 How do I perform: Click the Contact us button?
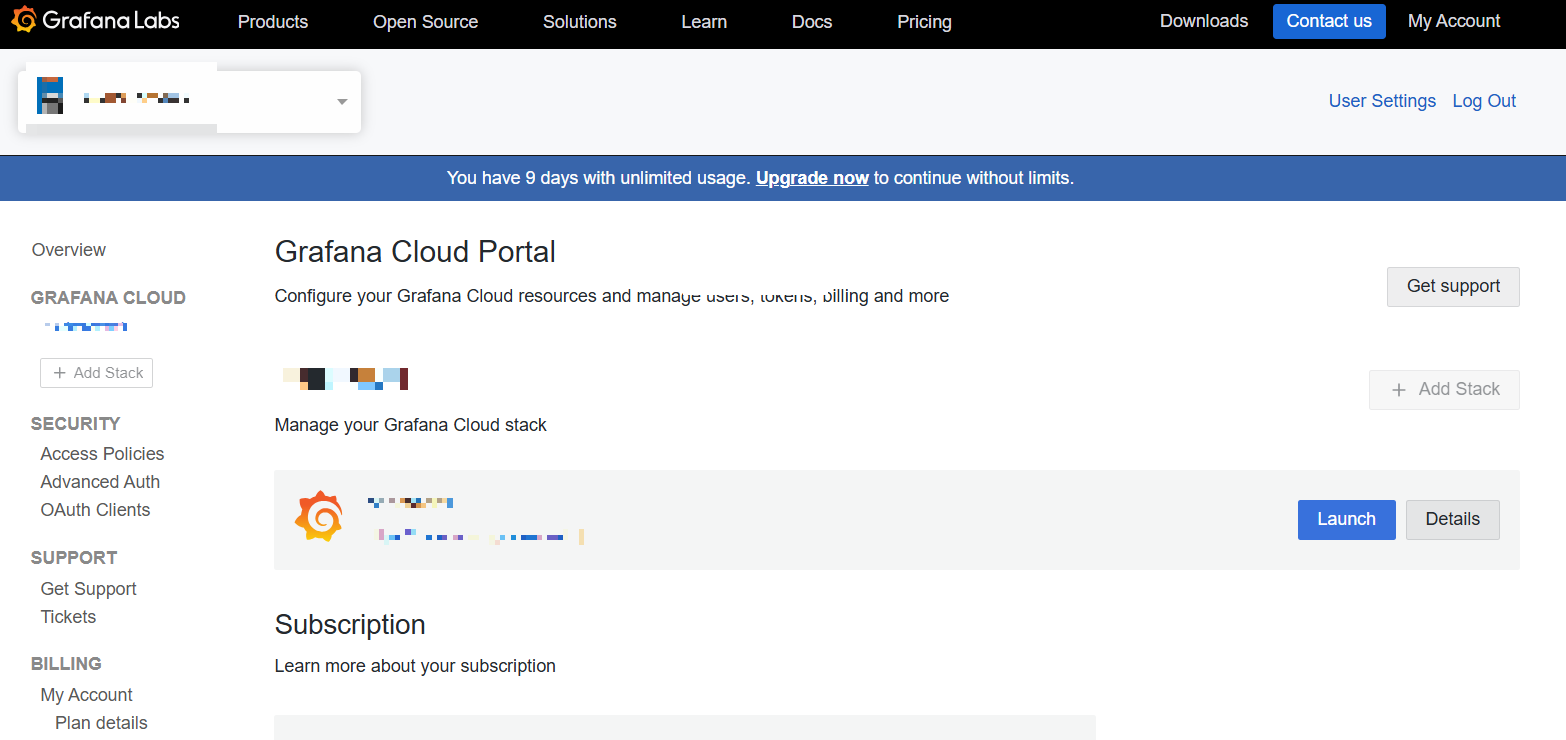tap(1329, 21)
